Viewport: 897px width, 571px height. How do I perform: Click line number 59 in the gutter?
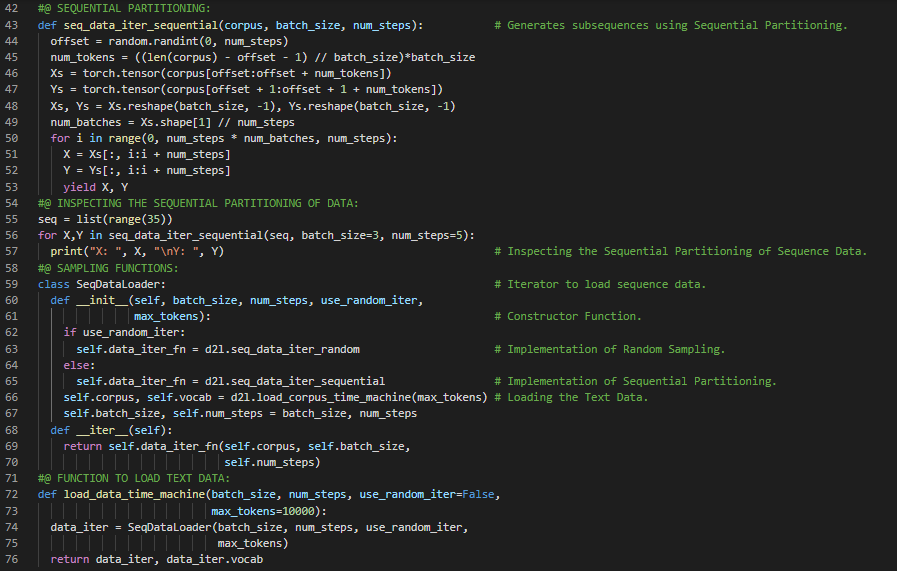coord(14,284)
